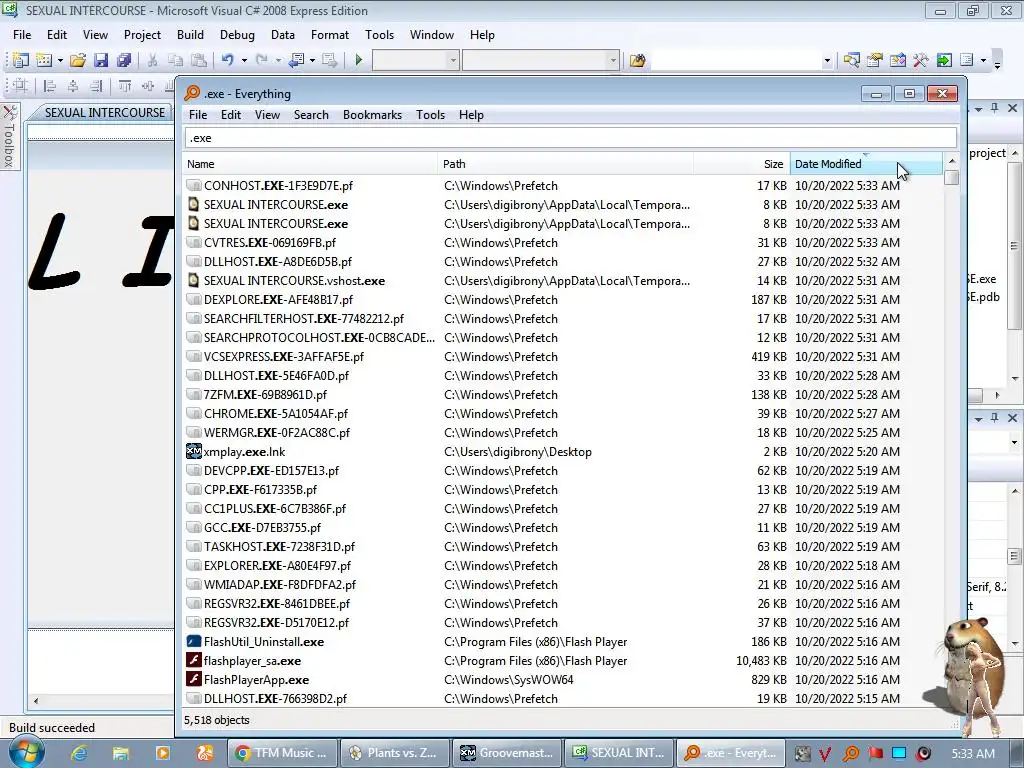Click the Save icon in Visual C# toolbar

pos(101,60)
